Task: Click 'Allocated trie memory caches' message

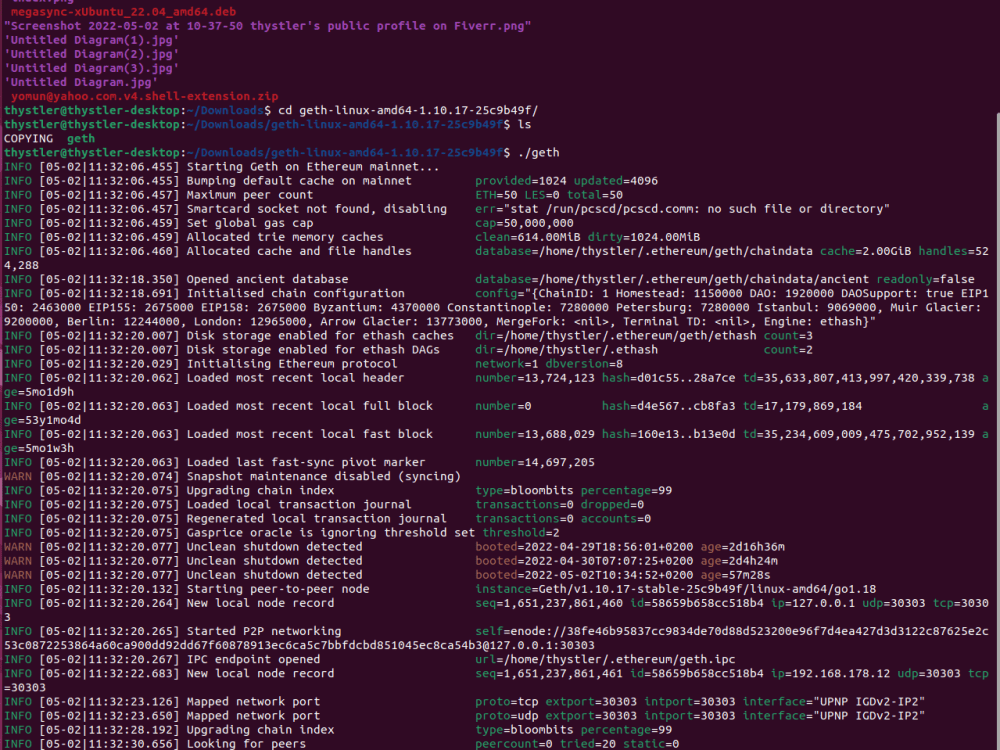Action: (x=284, y=237)
